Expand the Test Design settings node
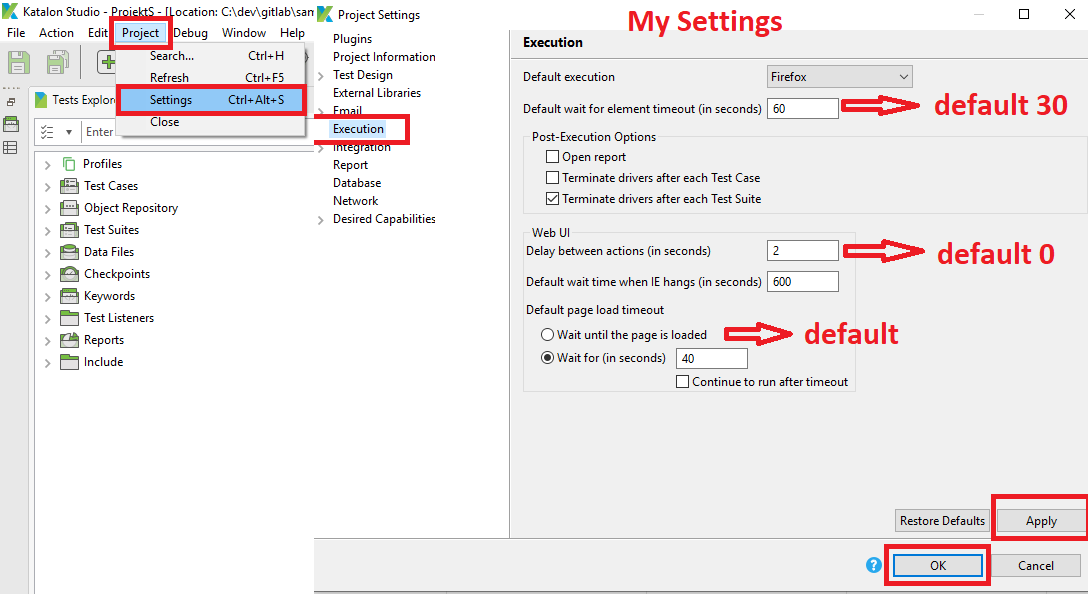 pyautogui.click(x=321, y=76)
